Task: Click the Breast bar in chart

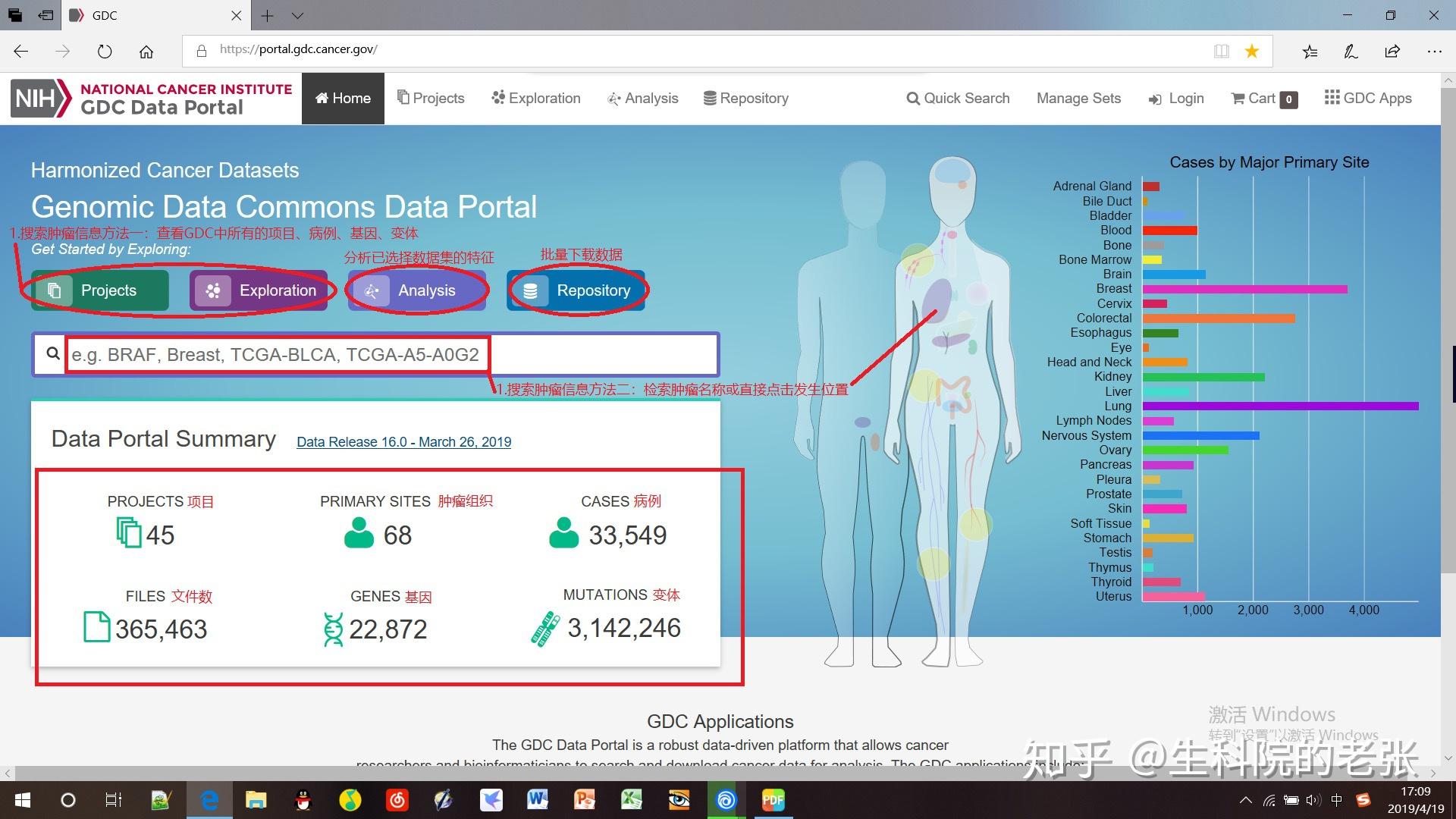Action: pyautogui.click(x=1244, y=289)
